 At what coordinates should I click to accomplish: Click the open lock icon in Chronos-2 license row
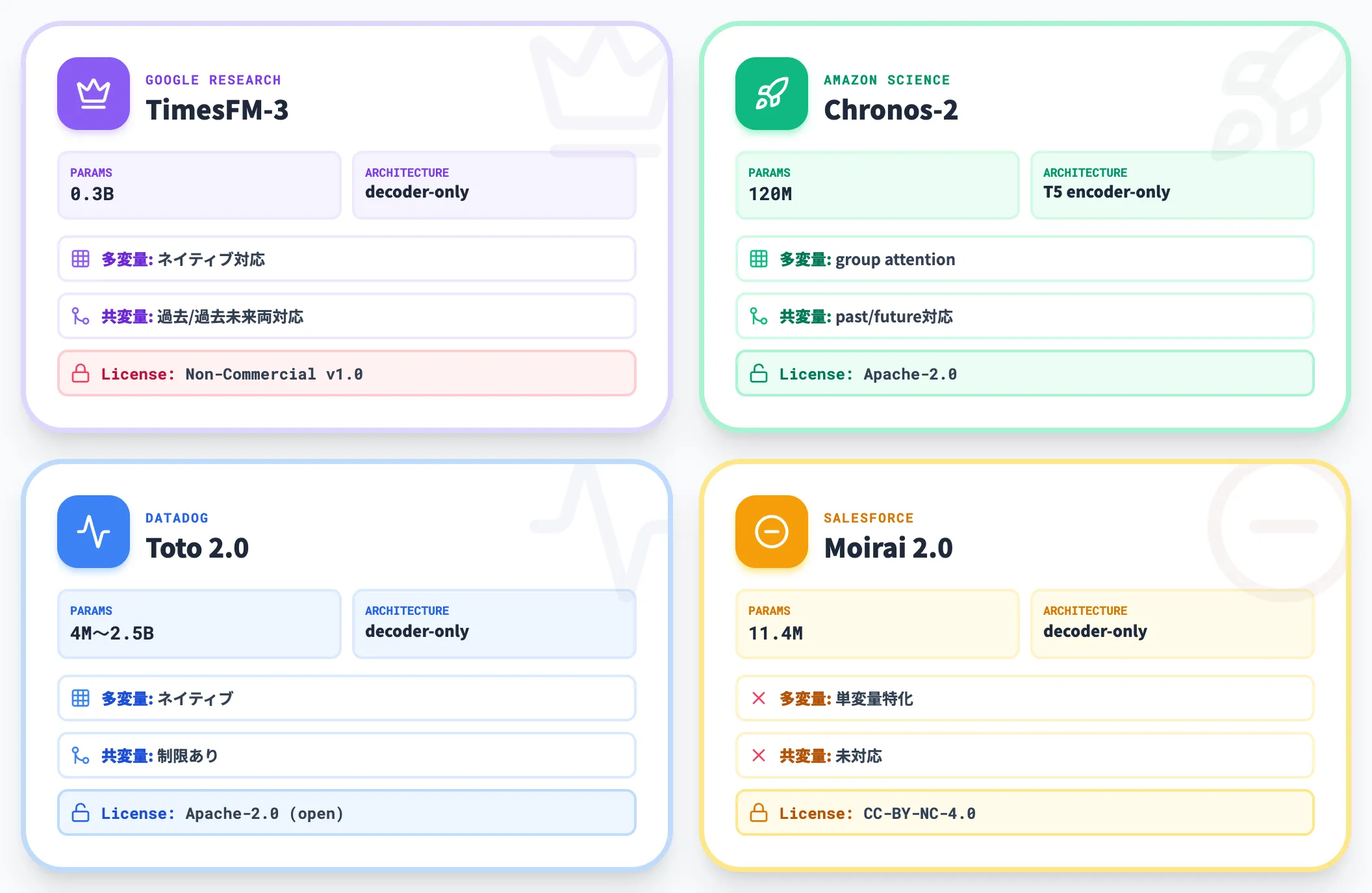759,373
